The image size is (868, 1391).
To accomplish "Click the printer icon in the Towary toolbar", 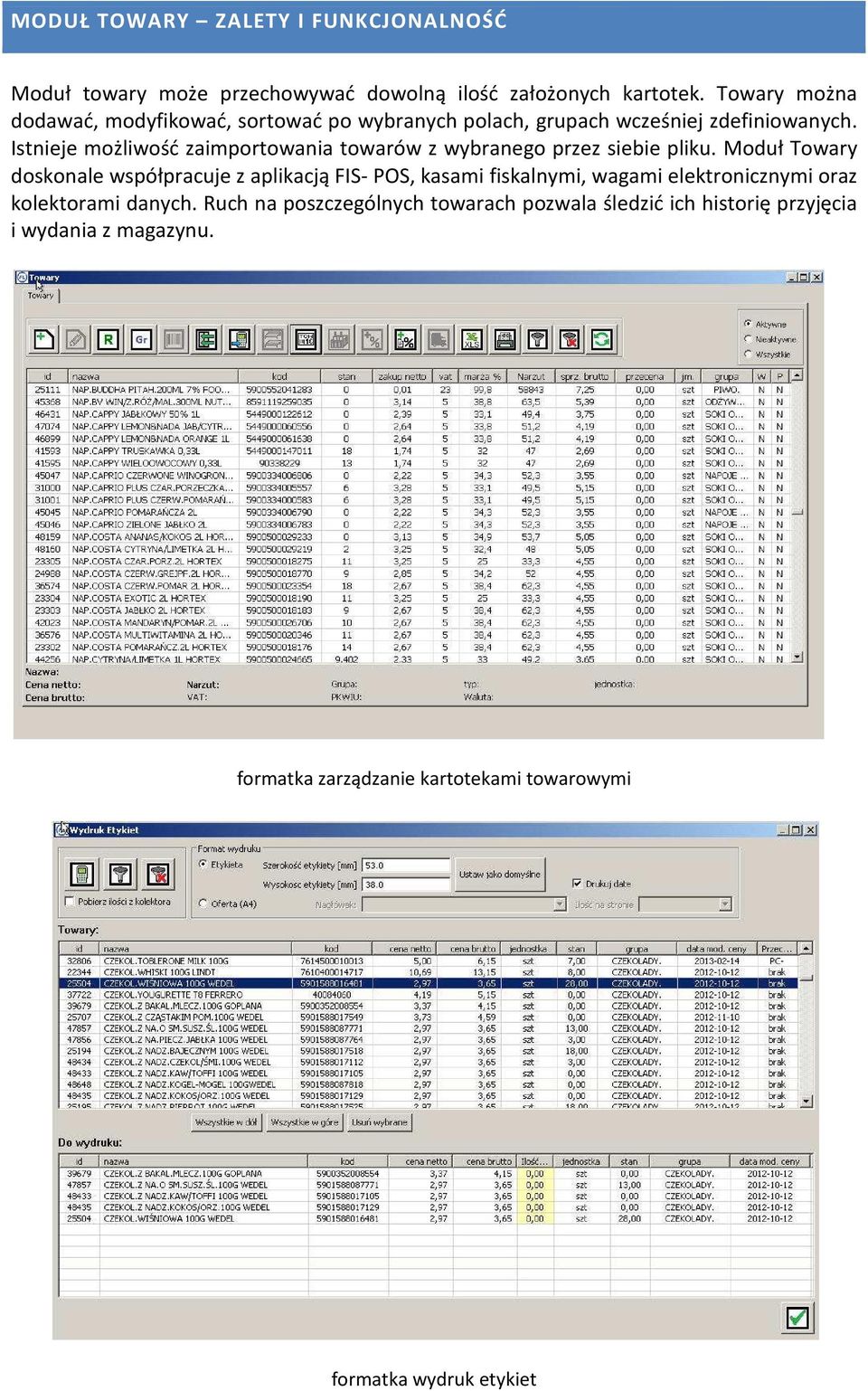I will pos(505,340).
